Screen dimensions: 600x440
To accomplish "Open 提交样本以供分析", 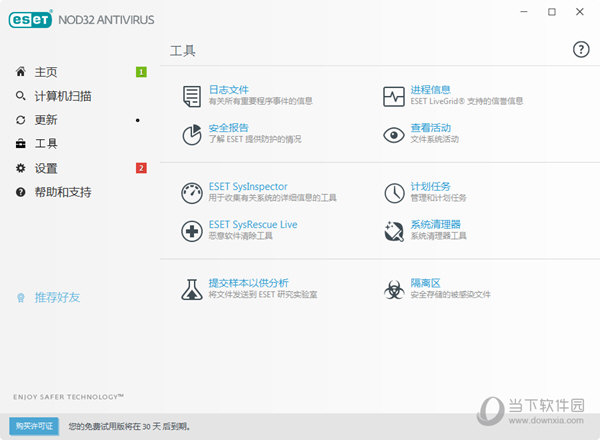I will [x=248, y=283].
